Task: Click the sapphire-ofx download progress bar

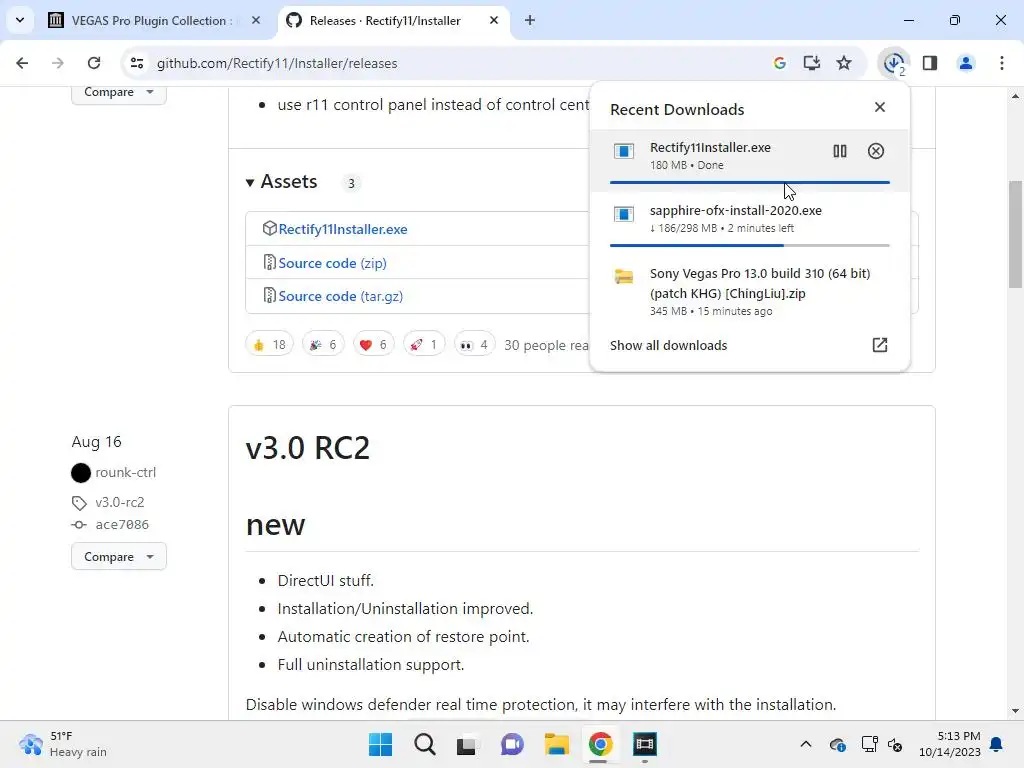Action: (750, 246)
